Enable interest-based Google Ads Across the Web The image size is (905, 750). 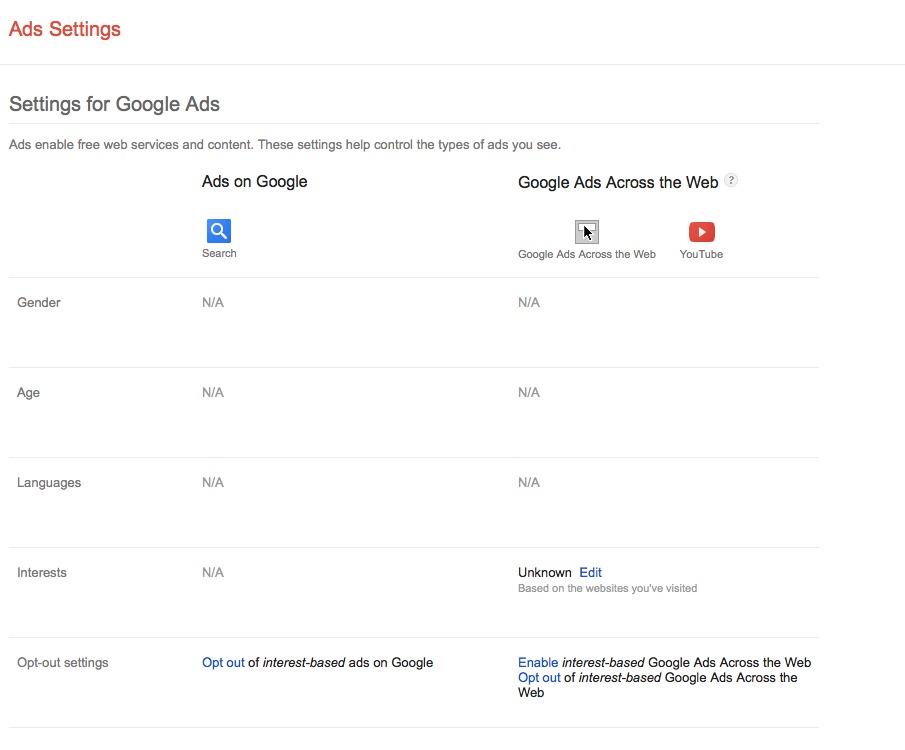coord(538,663)
